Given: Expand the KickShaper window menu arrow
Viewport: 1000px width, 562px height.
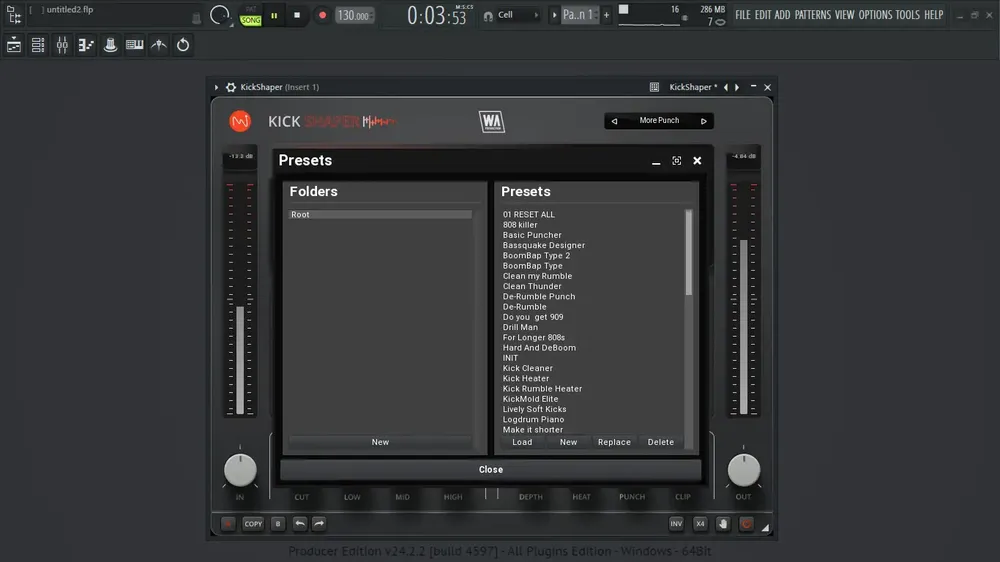Looking at the screenshot, I should click(216, 87).
